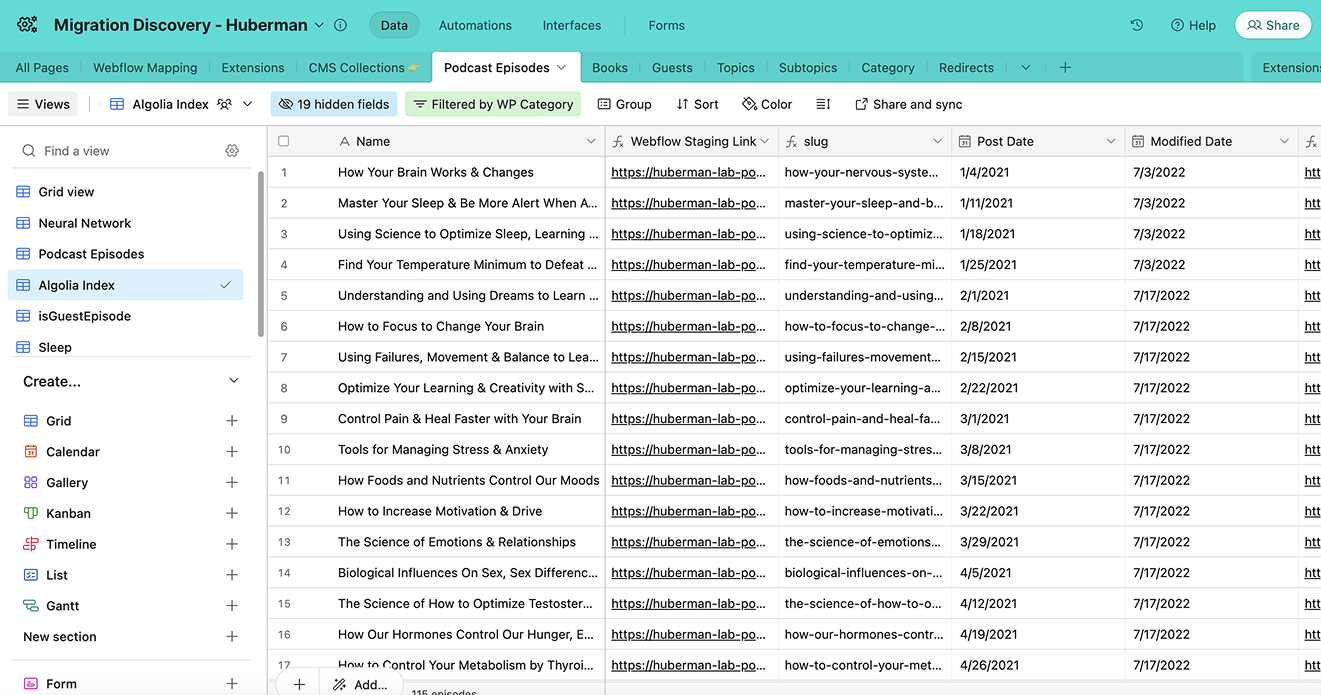The image size is (1321, 695).
Task: Add Kanban view plus icon
Action: click(x=232, y=513)
